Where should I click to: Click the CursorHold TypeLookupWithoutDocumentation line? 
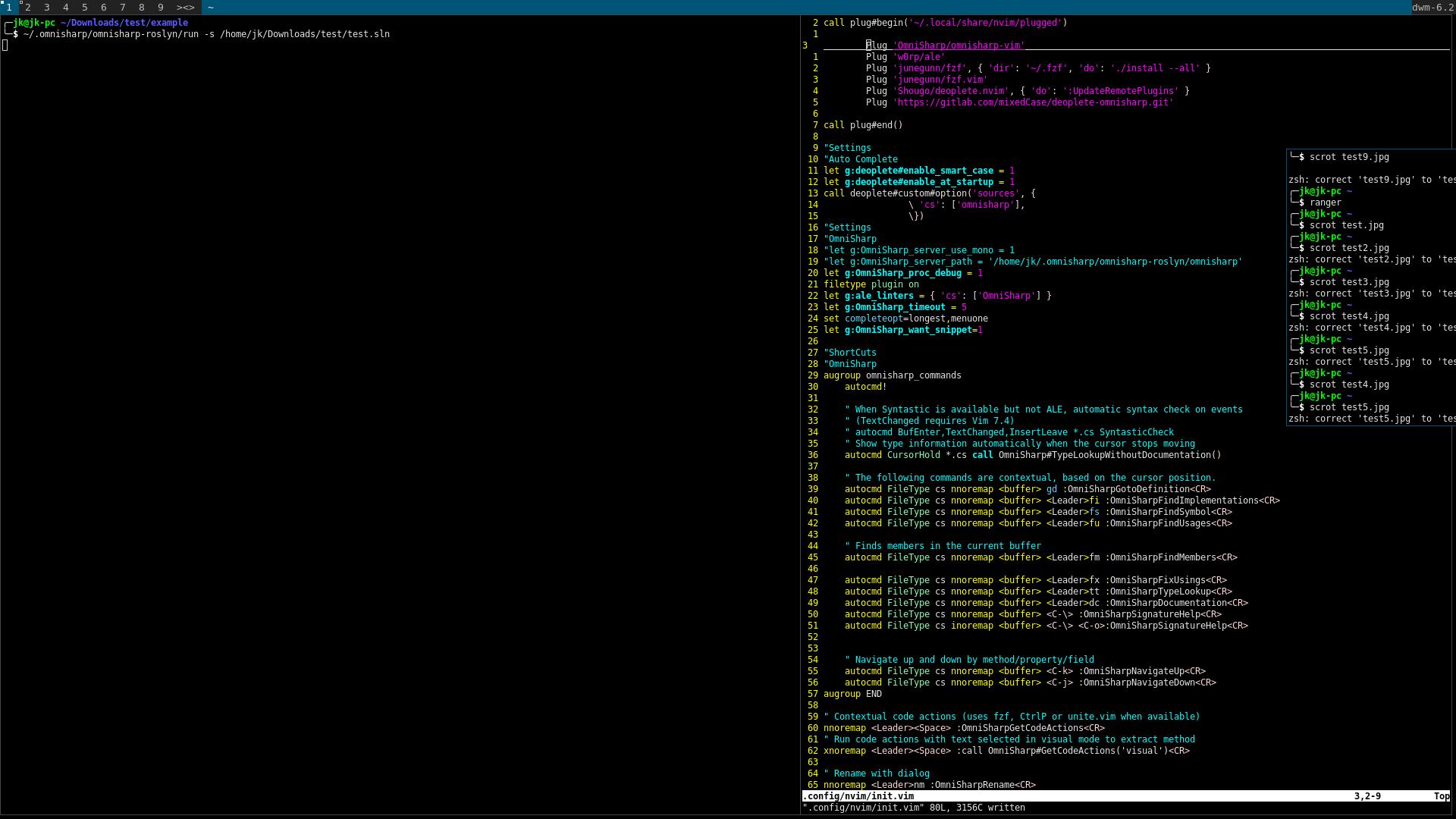[1033, 455]
